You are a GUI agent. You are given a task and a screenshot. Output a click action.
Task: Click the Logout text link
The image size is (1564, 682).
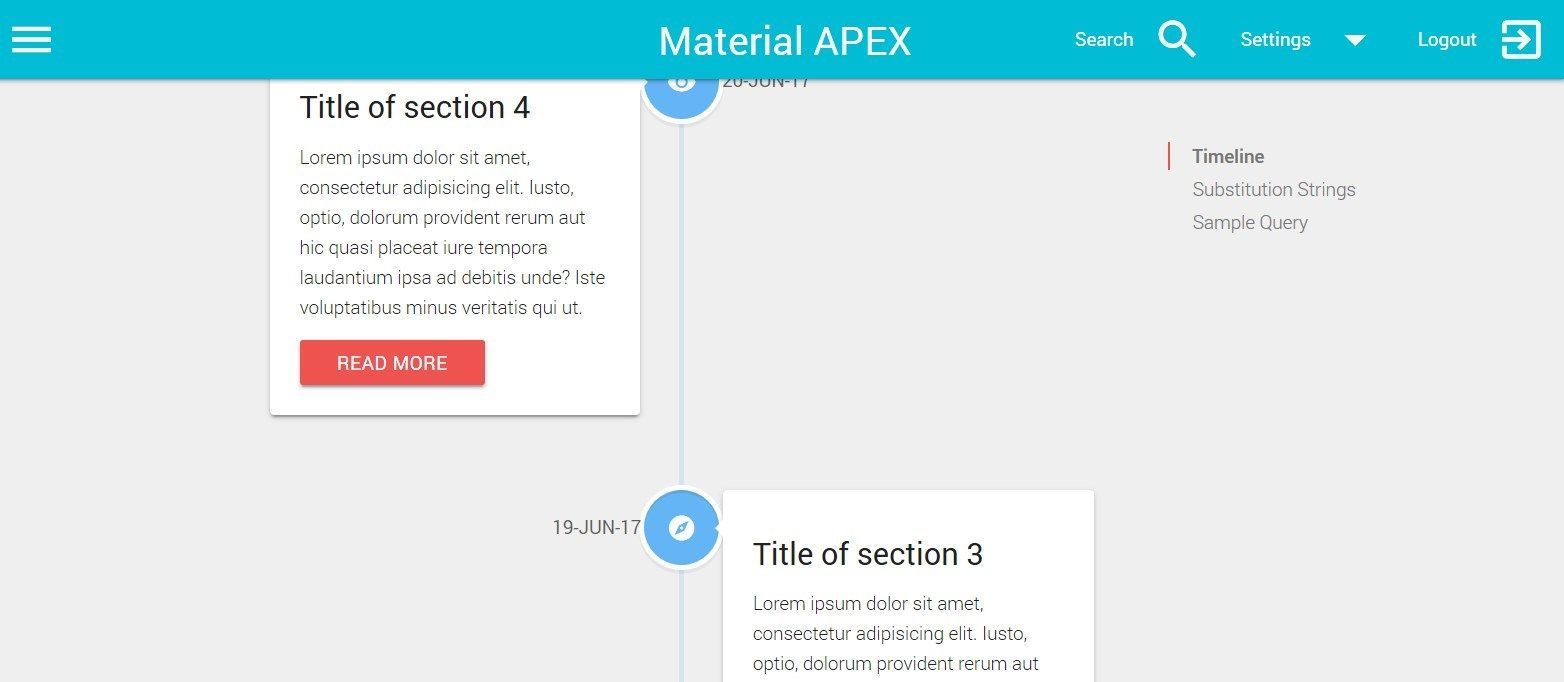pyautogui.click(x=1447, y=39)
